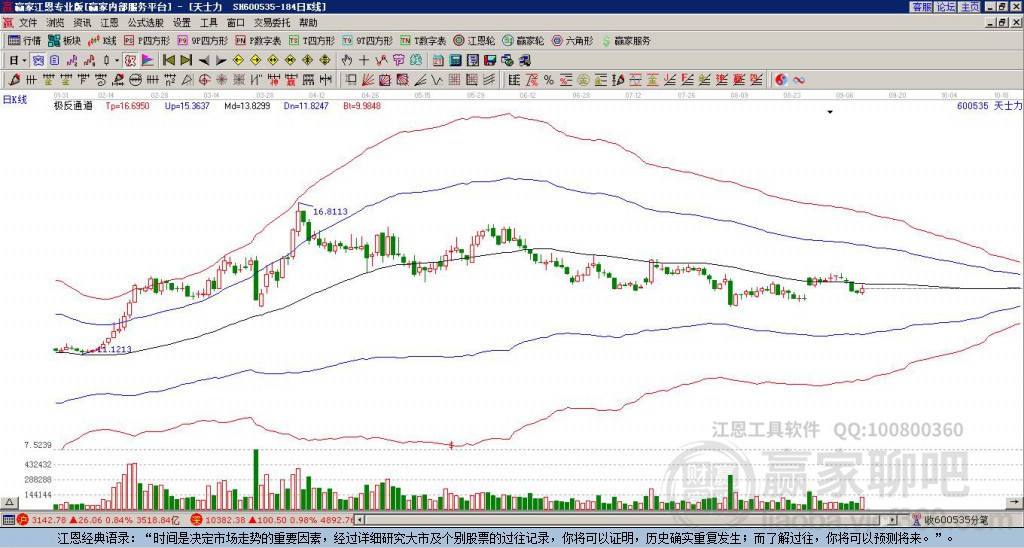Open the 江恩轮 Gann wheel tool
Screen dimensions: 1024x548
pyautogui.click(x=474, y=40)
